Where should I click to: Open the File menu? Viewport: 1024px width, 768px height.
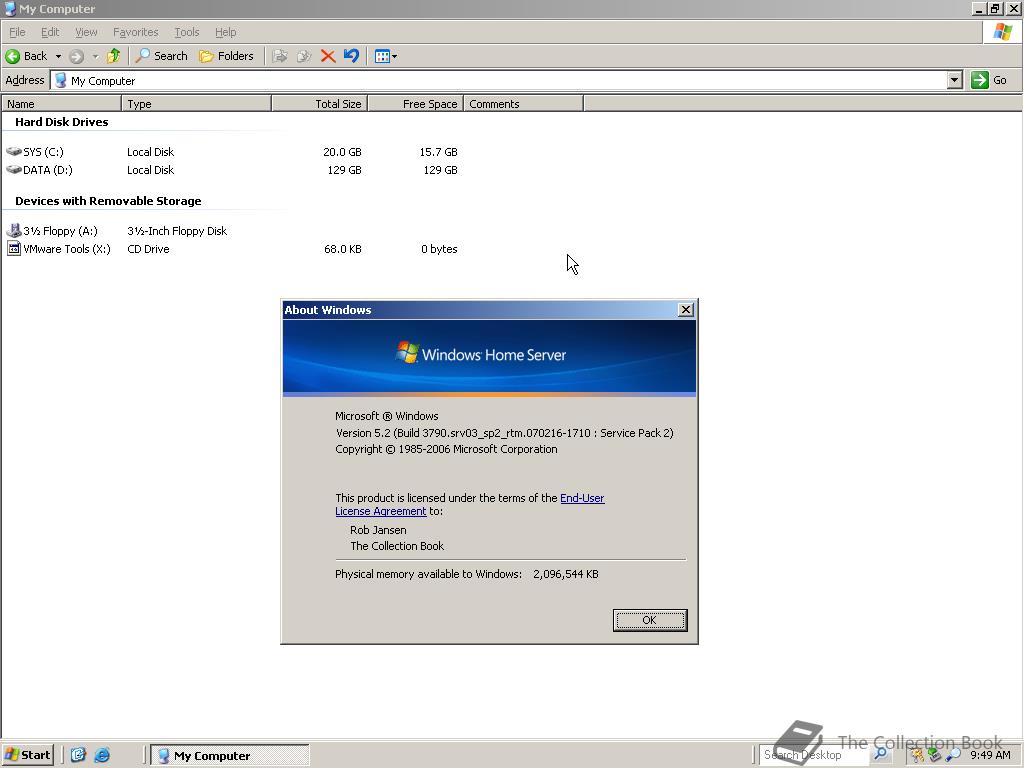pos(17,32)
